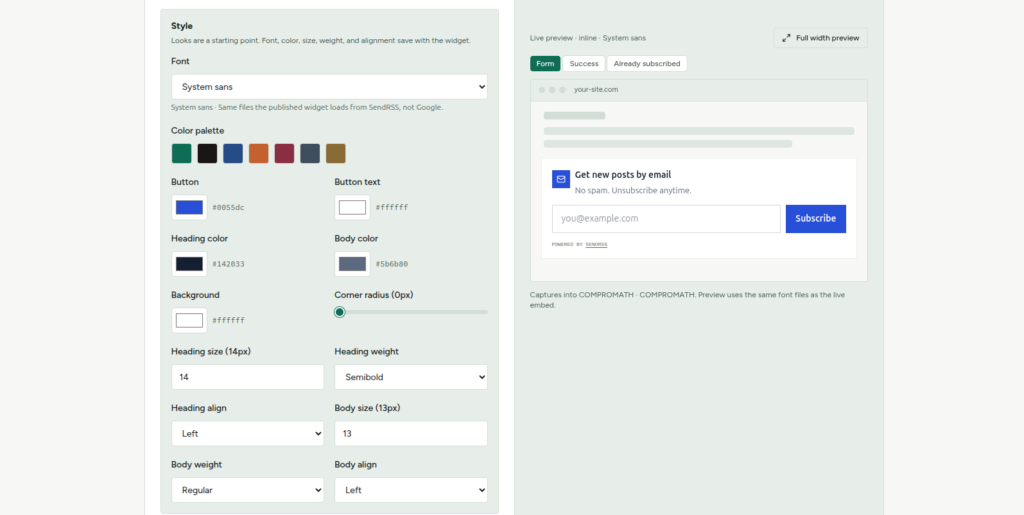Click the 'Live preview · inline · System sans' text
Screen dimensions: 1024x515
coord(588,38)
